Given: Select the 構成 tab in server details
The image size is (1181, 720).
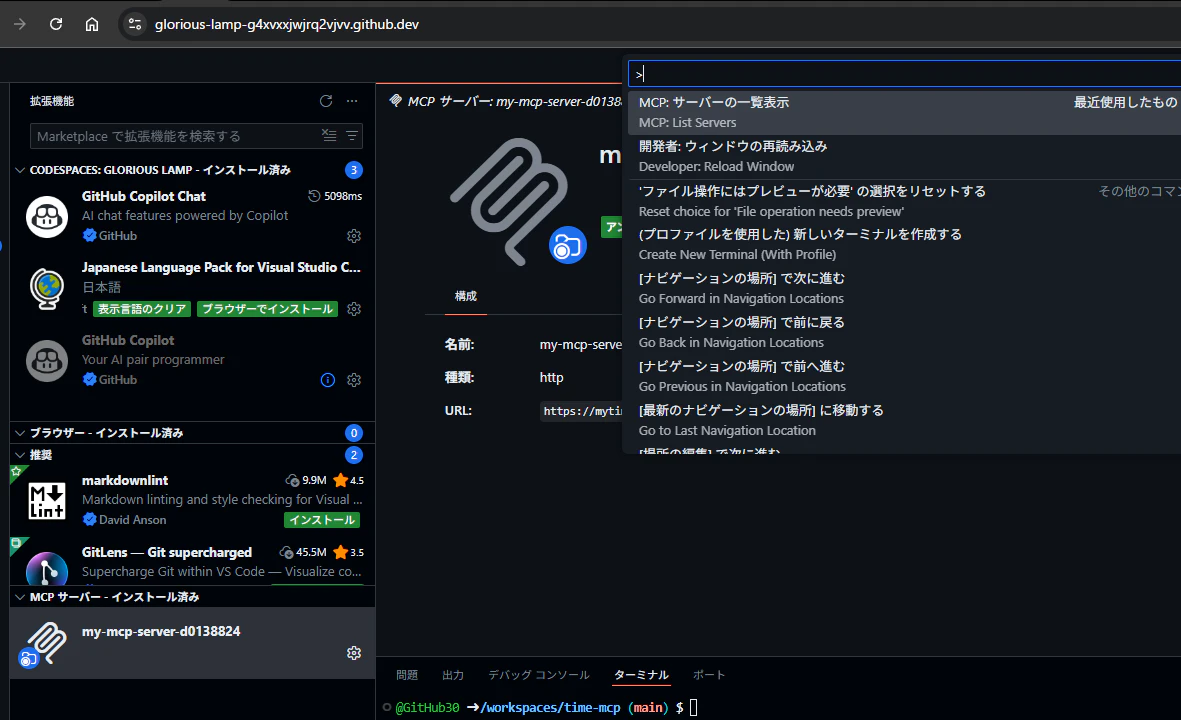Looking at the screenshot, I should (x=465, y=296).
